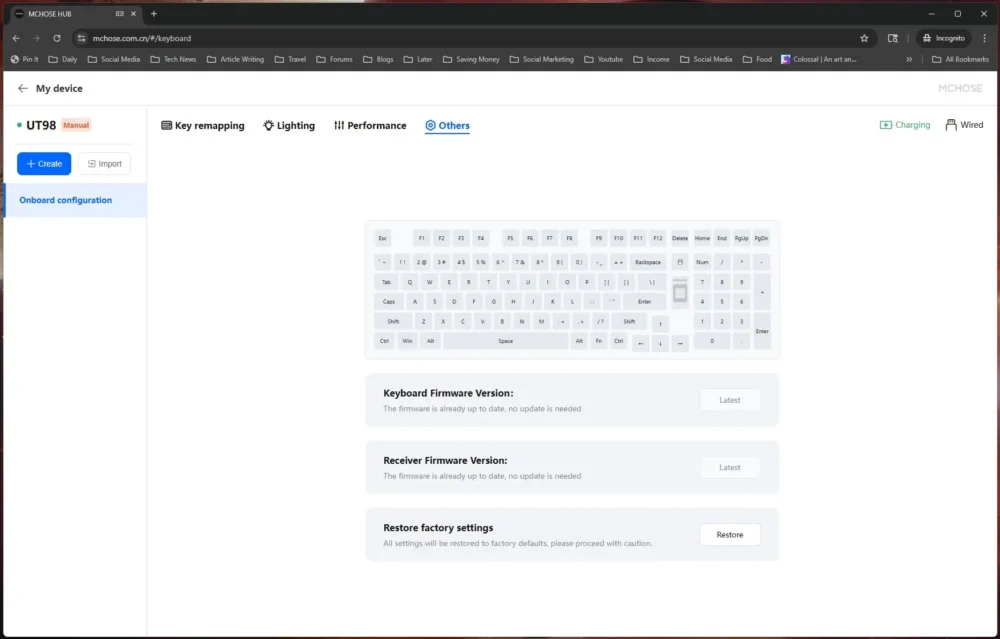1000x639 pixels.
Task: Click the numpad Enter key on diagram
Action: click(x=762, y=331)
